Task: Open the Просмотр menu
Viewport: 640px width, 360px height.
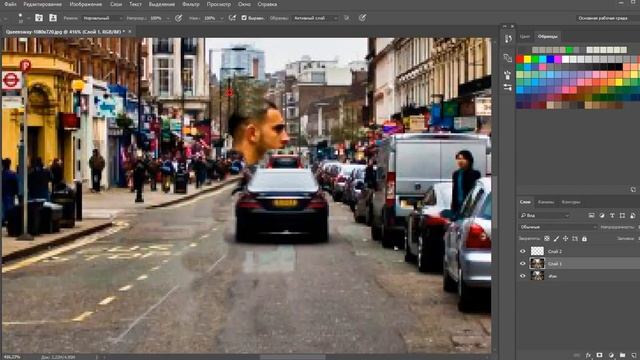Action: 218,4
